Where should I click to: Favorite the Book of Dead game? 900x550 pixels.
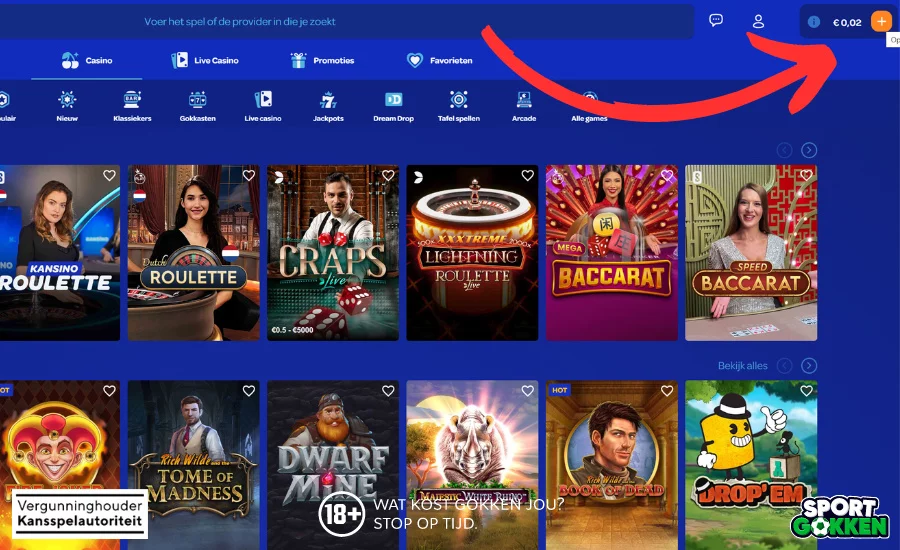tap(667, 391)
